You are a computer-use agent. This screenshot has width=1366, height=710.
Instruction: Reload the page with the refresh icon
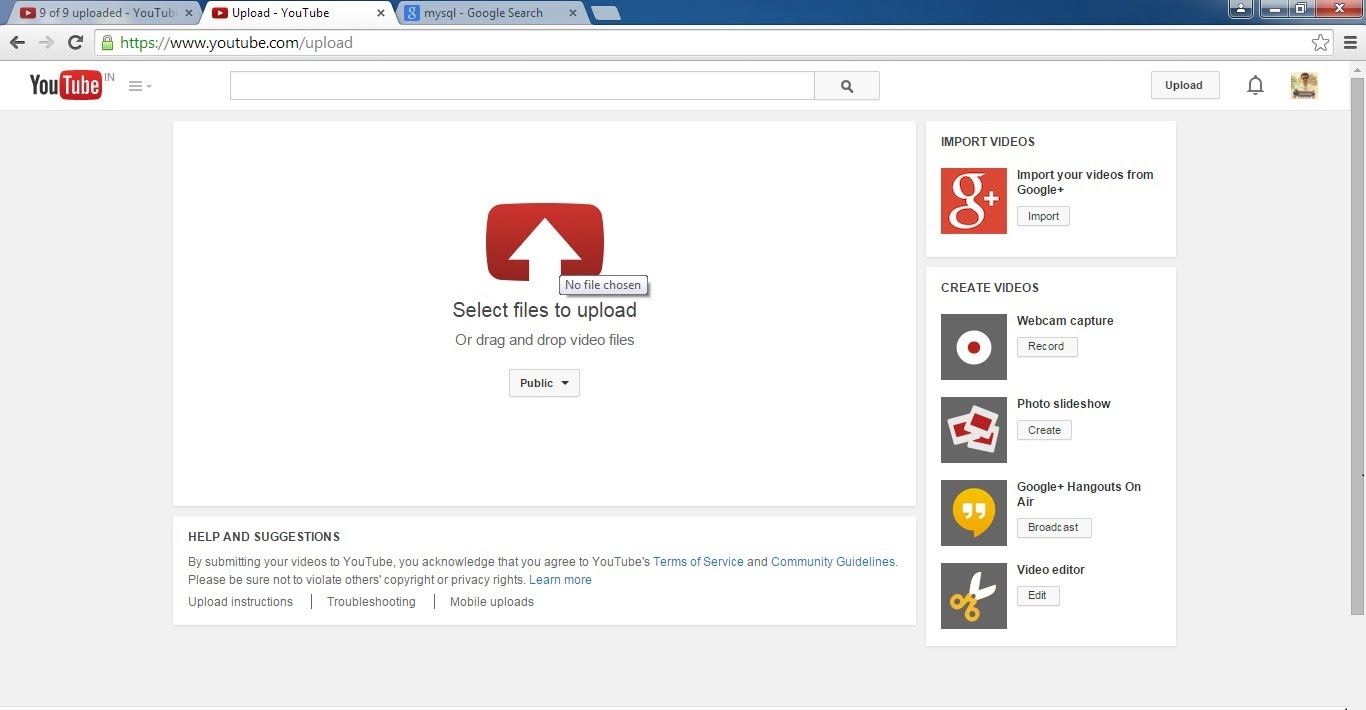75,43
